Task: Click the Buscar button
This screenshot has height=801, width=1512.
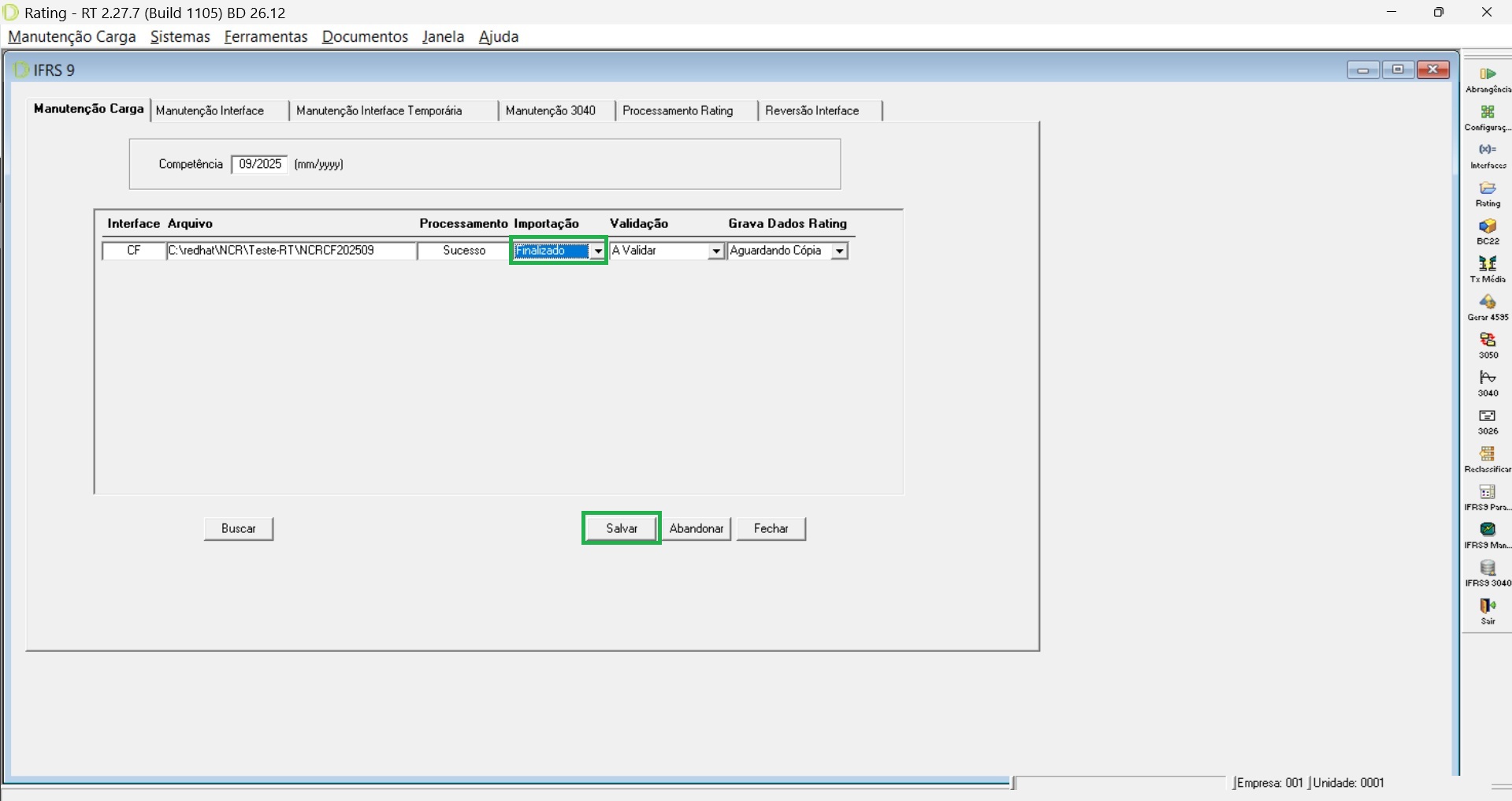Action: pos(239,528)
